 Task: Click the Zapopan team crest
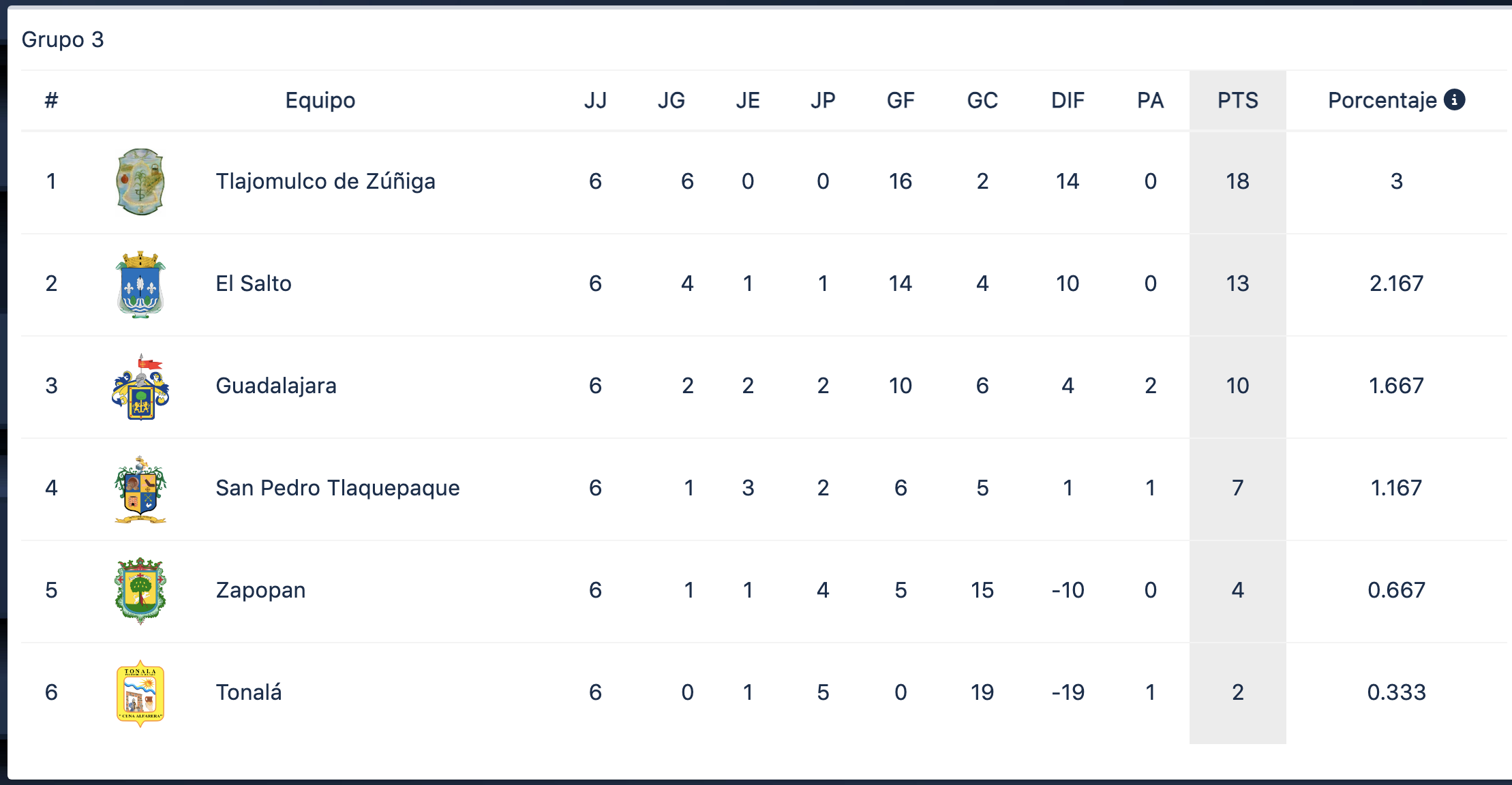140,591
